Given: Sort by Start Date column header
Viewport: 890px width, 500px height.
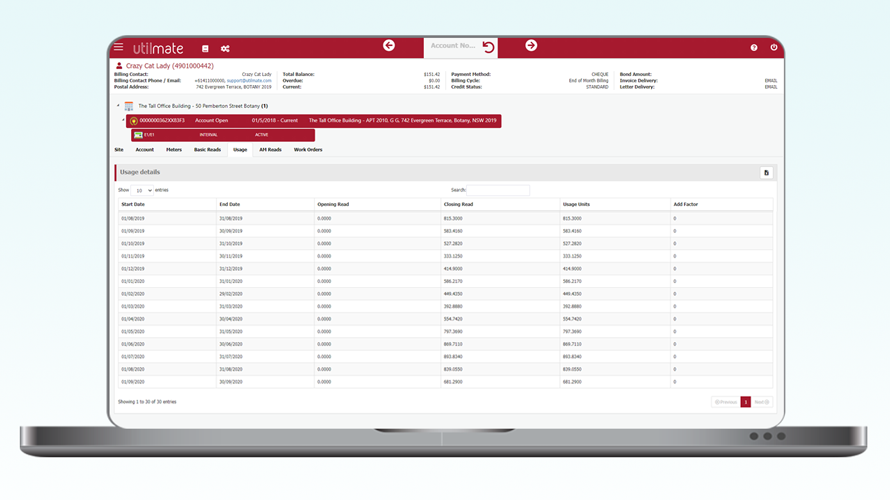Looking at the screenshot, I should point(167,204).
